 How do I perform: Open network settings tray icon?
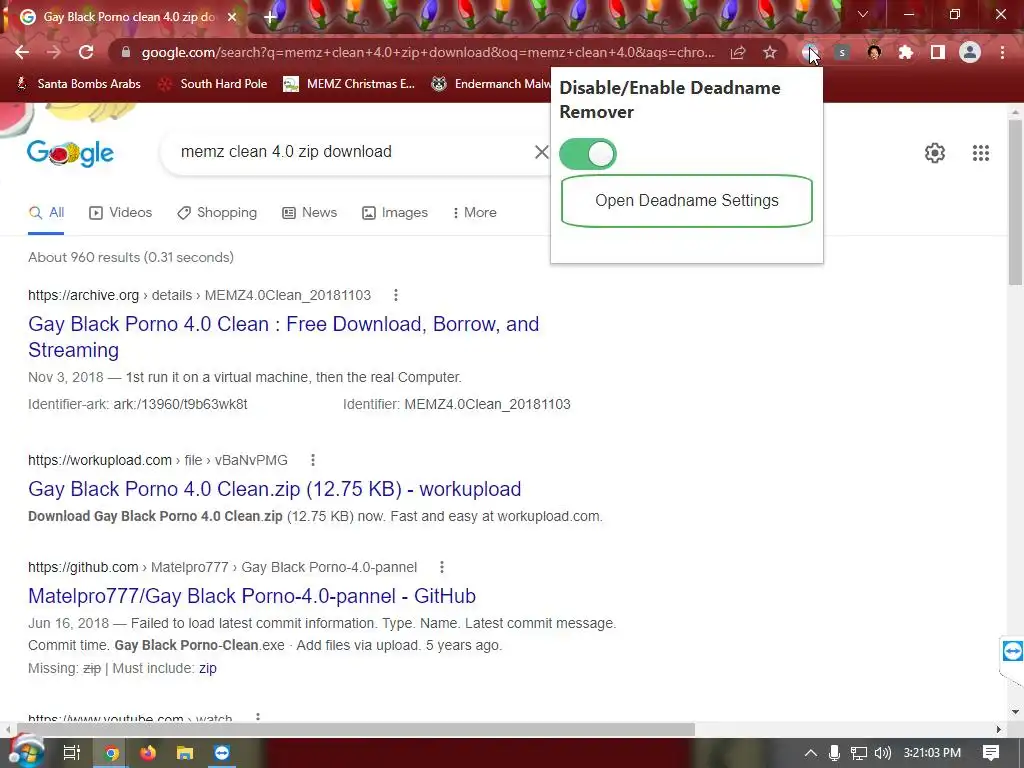point(859,753)
